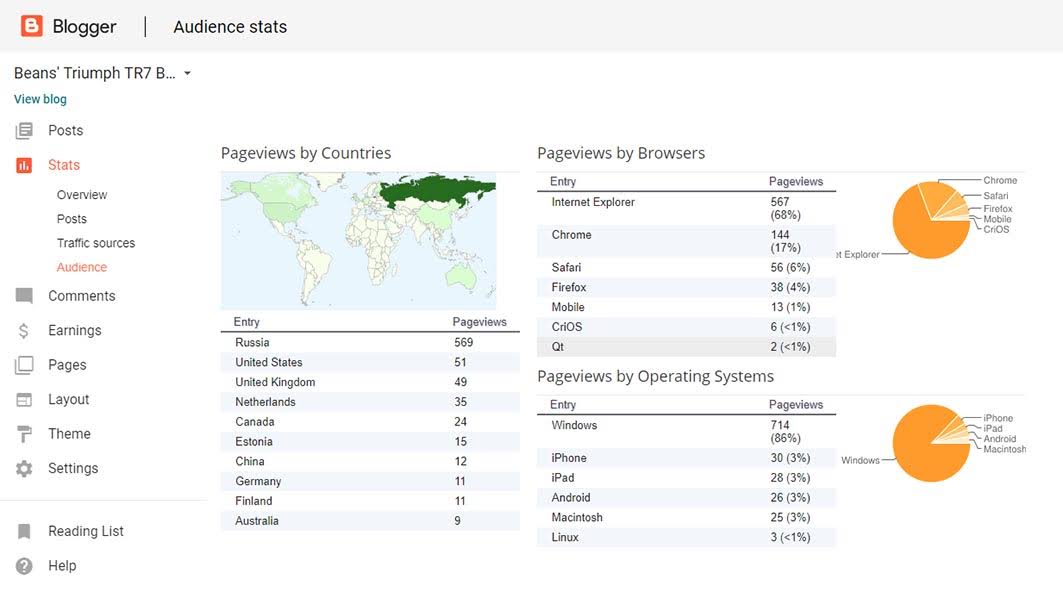1063x592 pixels.
Task: Open Reading List label
Action: (85, 531)
